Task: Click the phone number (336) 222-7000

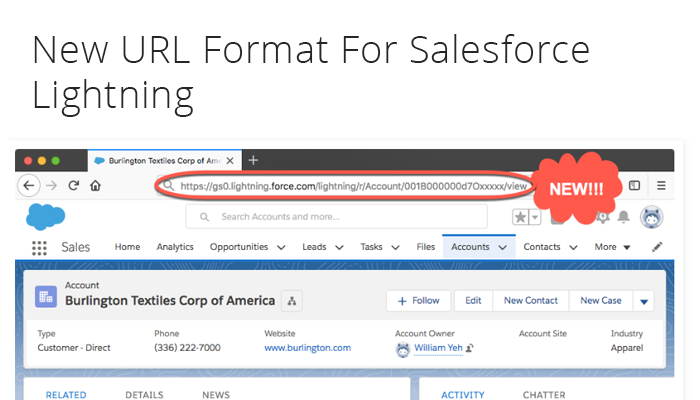Action: click(x=188, y=348)
